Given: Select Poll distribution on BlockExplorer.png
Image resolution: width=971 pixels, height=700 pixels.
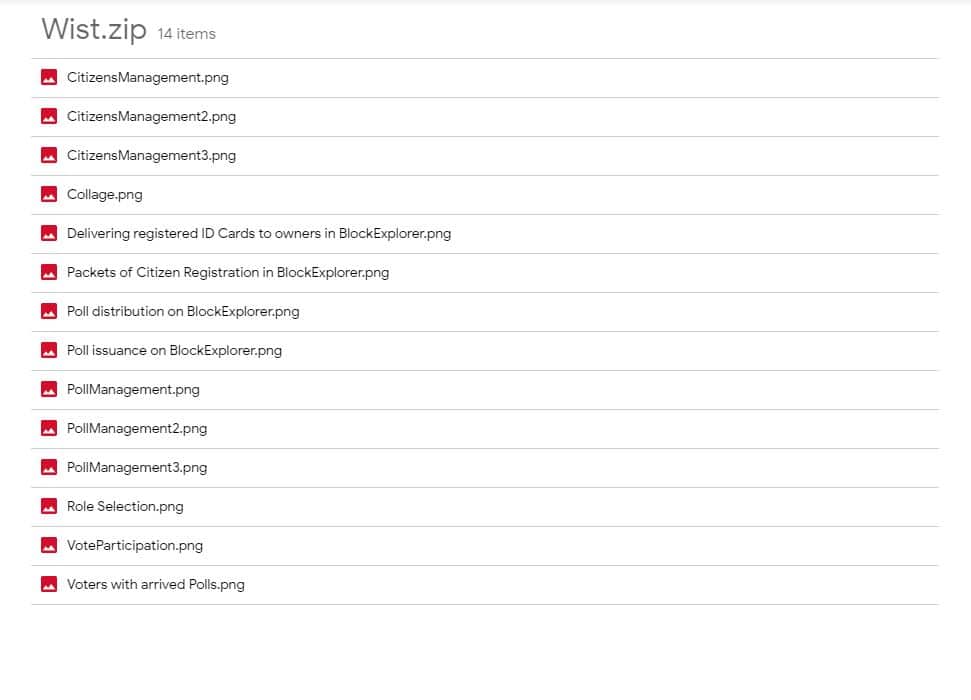Looking at the screenshot, I should pos(182,312).
